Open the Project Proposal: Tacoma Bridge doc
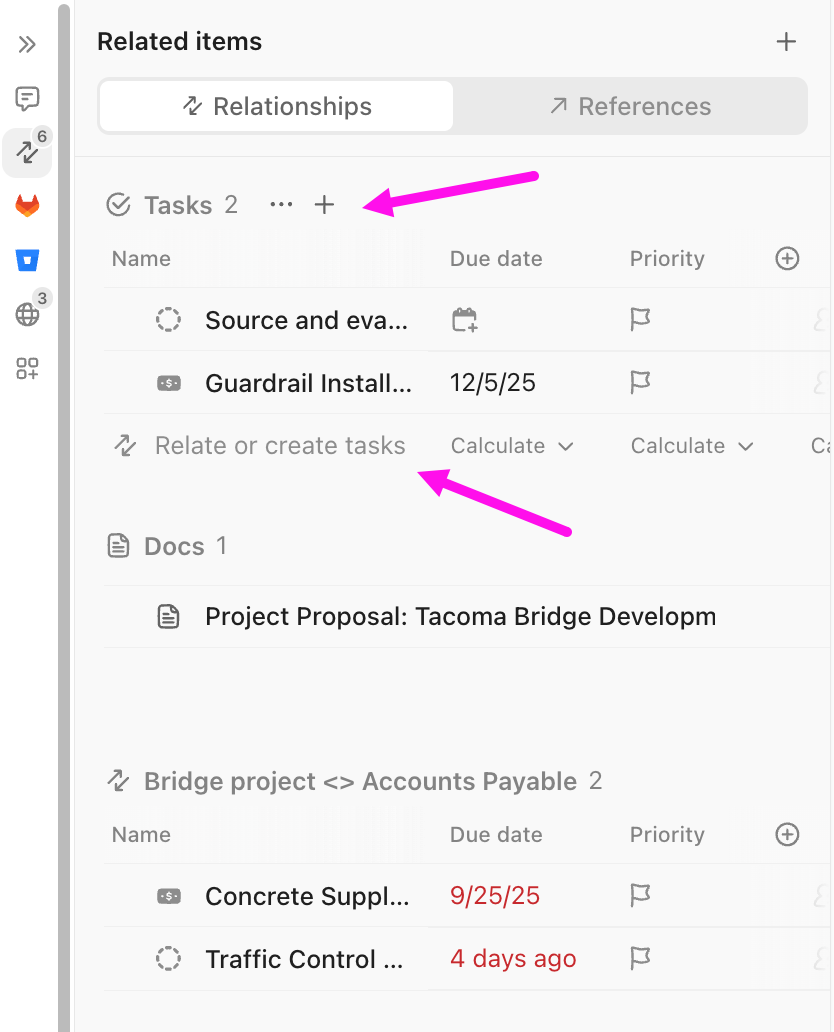Viewport: 834px width, 1032px height. click(460, 616)
